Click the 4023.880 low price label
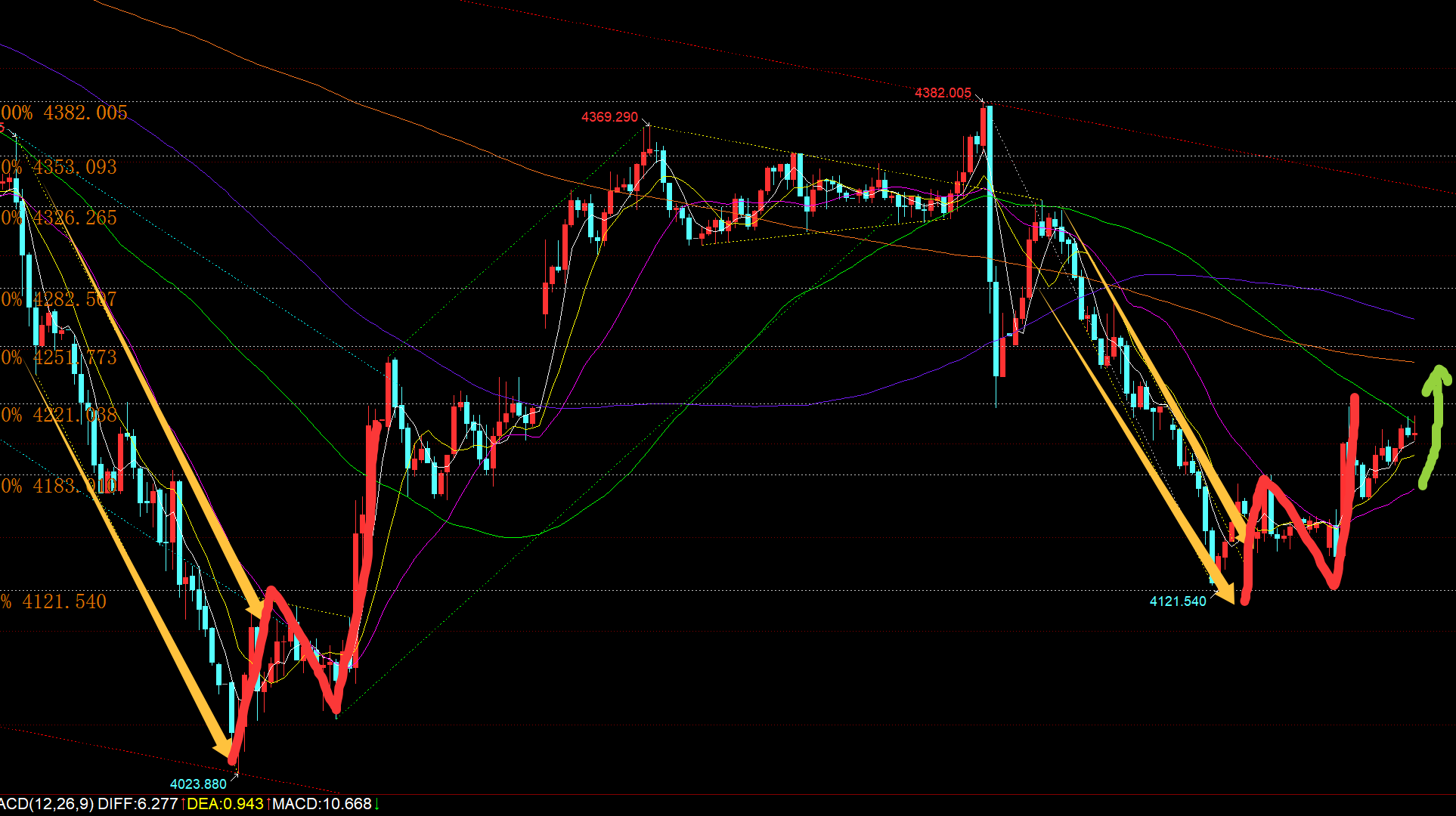This screenshot has height=816, width=1456. click(198, 784)
